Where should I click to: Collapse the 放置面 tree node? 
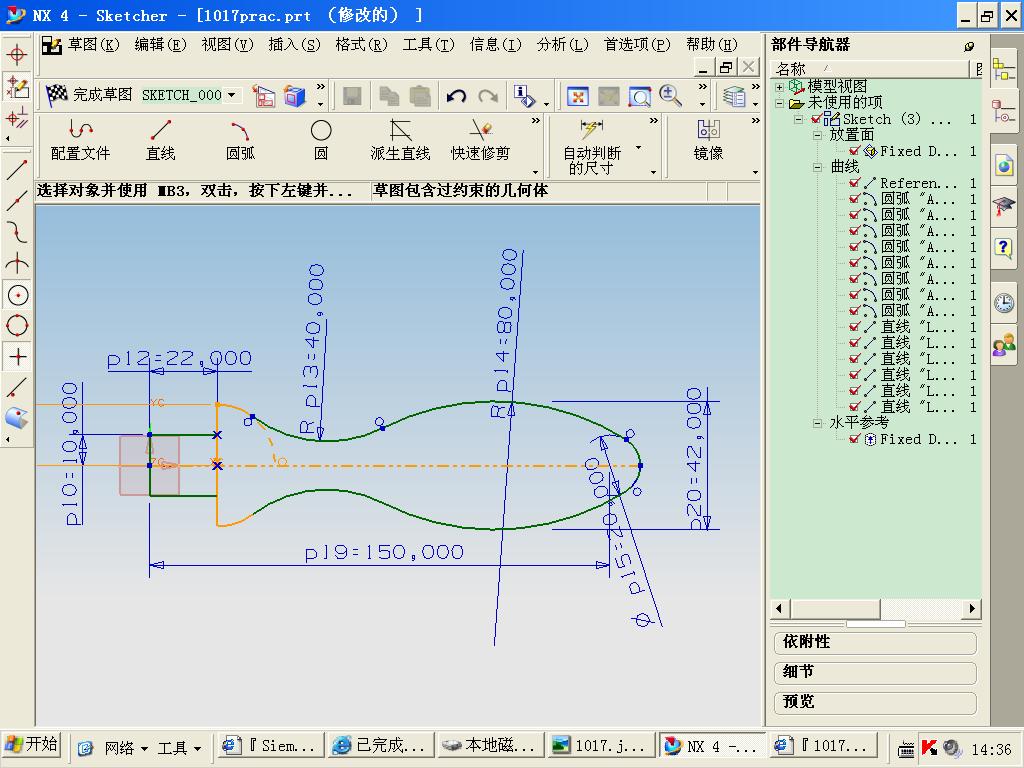click(817, 135)
